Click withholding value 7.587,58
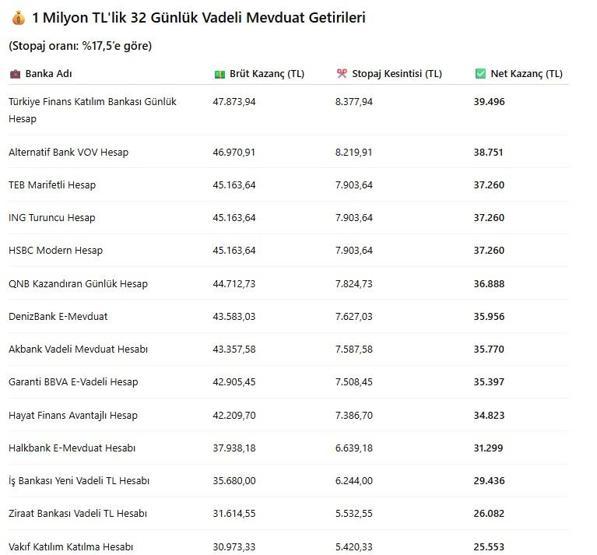597x555 pixels. tap(354, 349)
